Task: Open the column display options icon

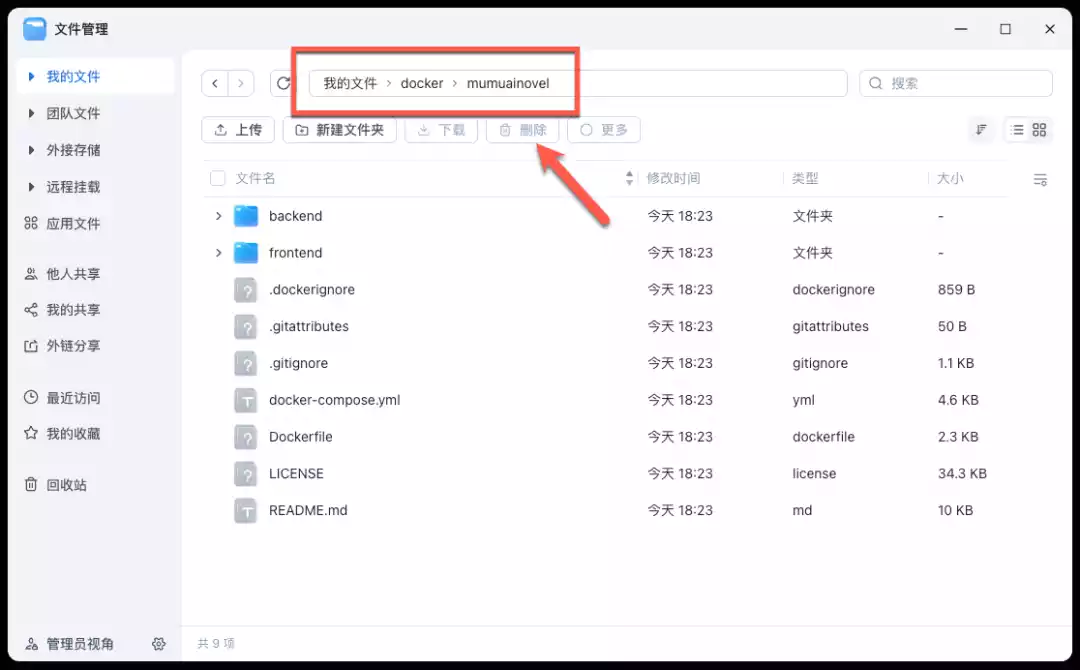Action: click(x=1040, y=179)
